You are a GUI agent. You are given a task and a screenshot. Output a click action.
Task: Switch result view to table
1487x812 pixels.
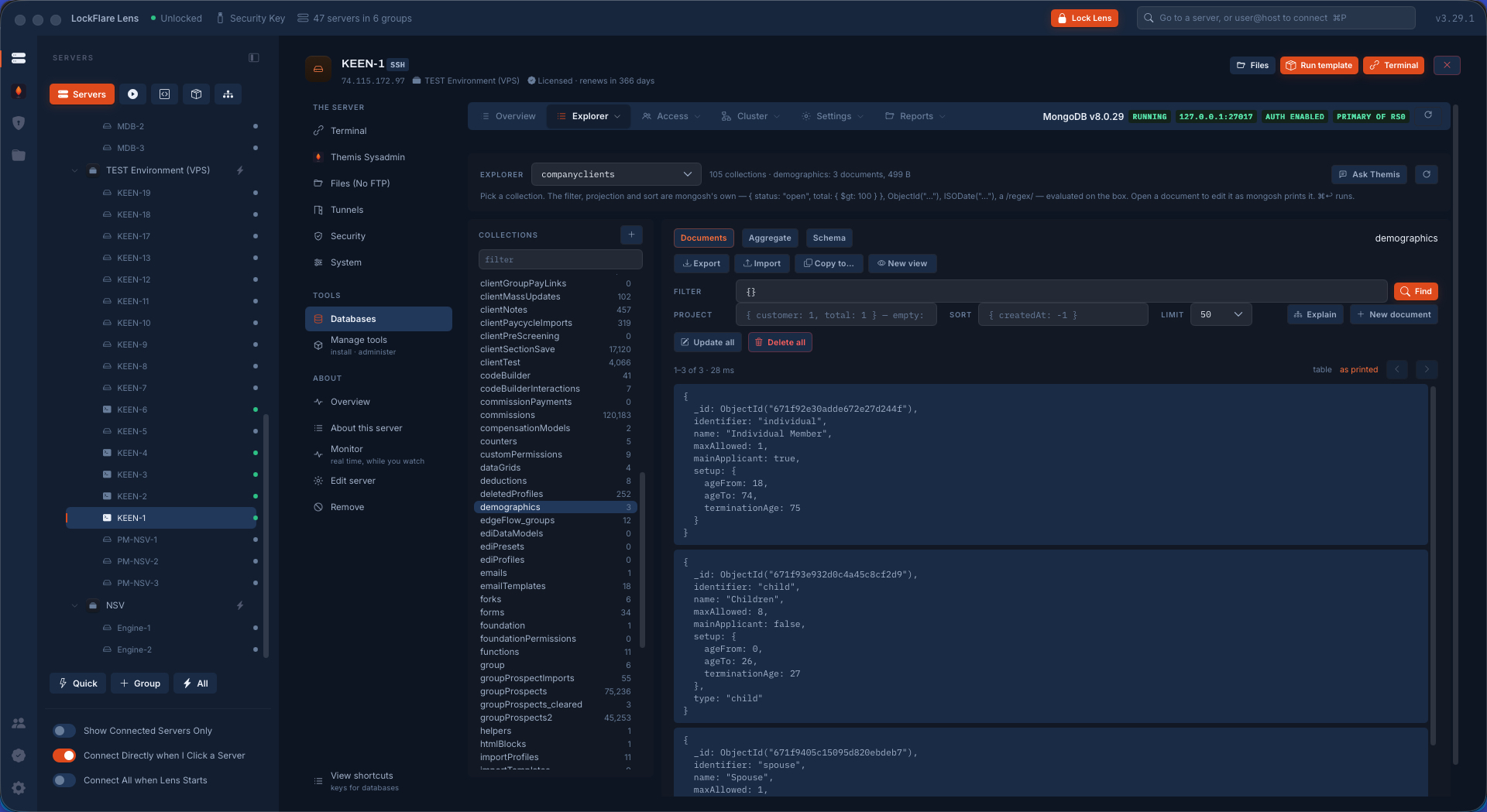click(1322, 370)
